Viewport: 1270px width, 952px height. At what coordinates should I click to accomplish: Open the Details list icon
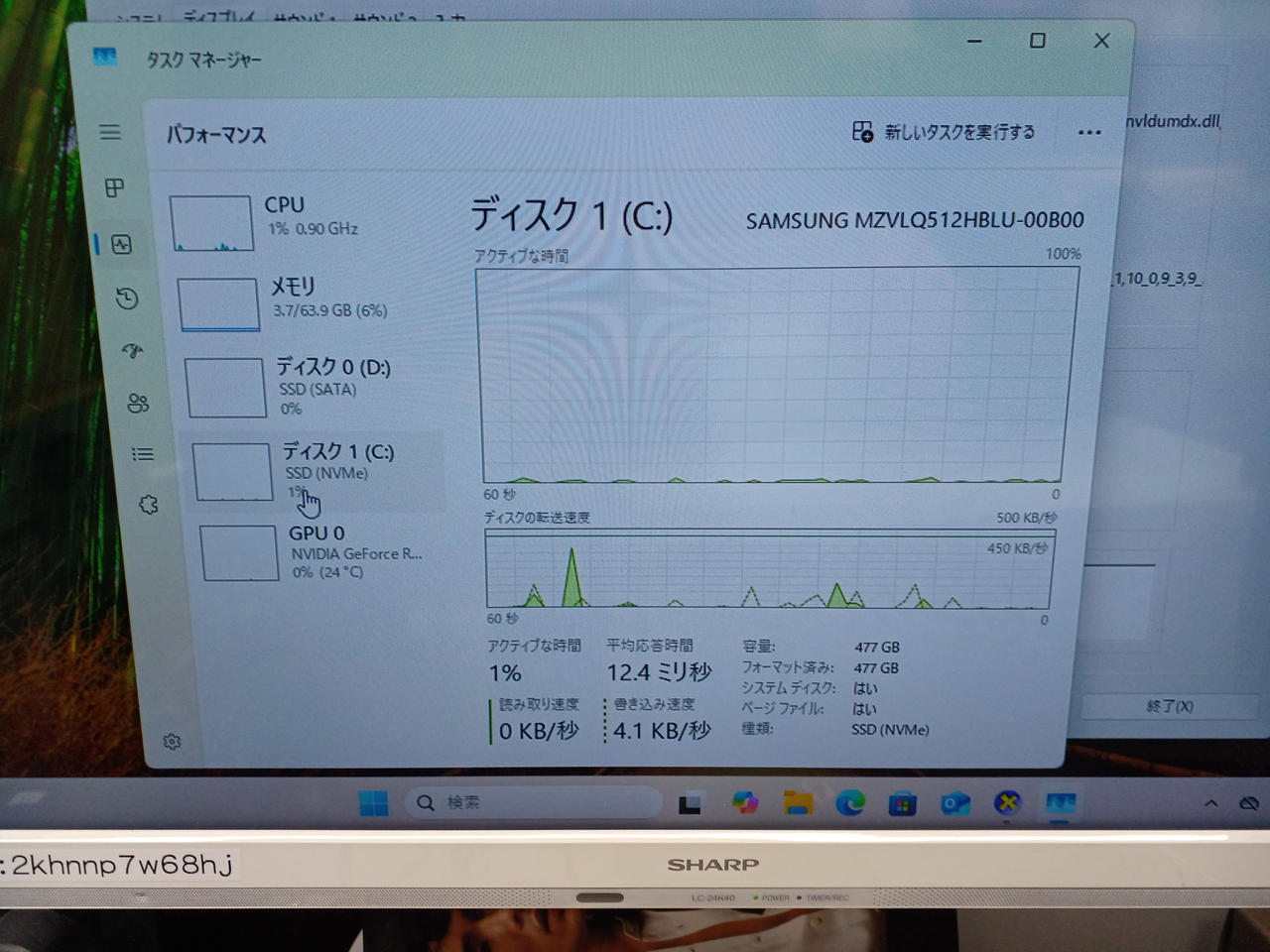143,454
